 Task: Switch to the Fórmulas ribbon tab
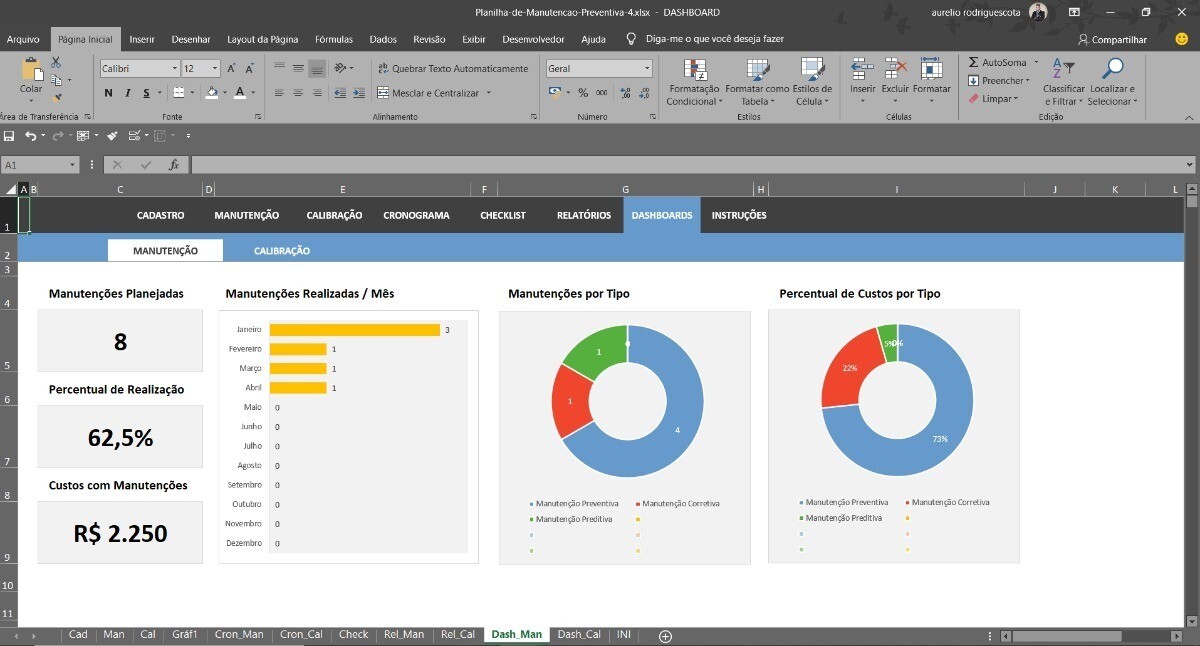pos(333,40)
